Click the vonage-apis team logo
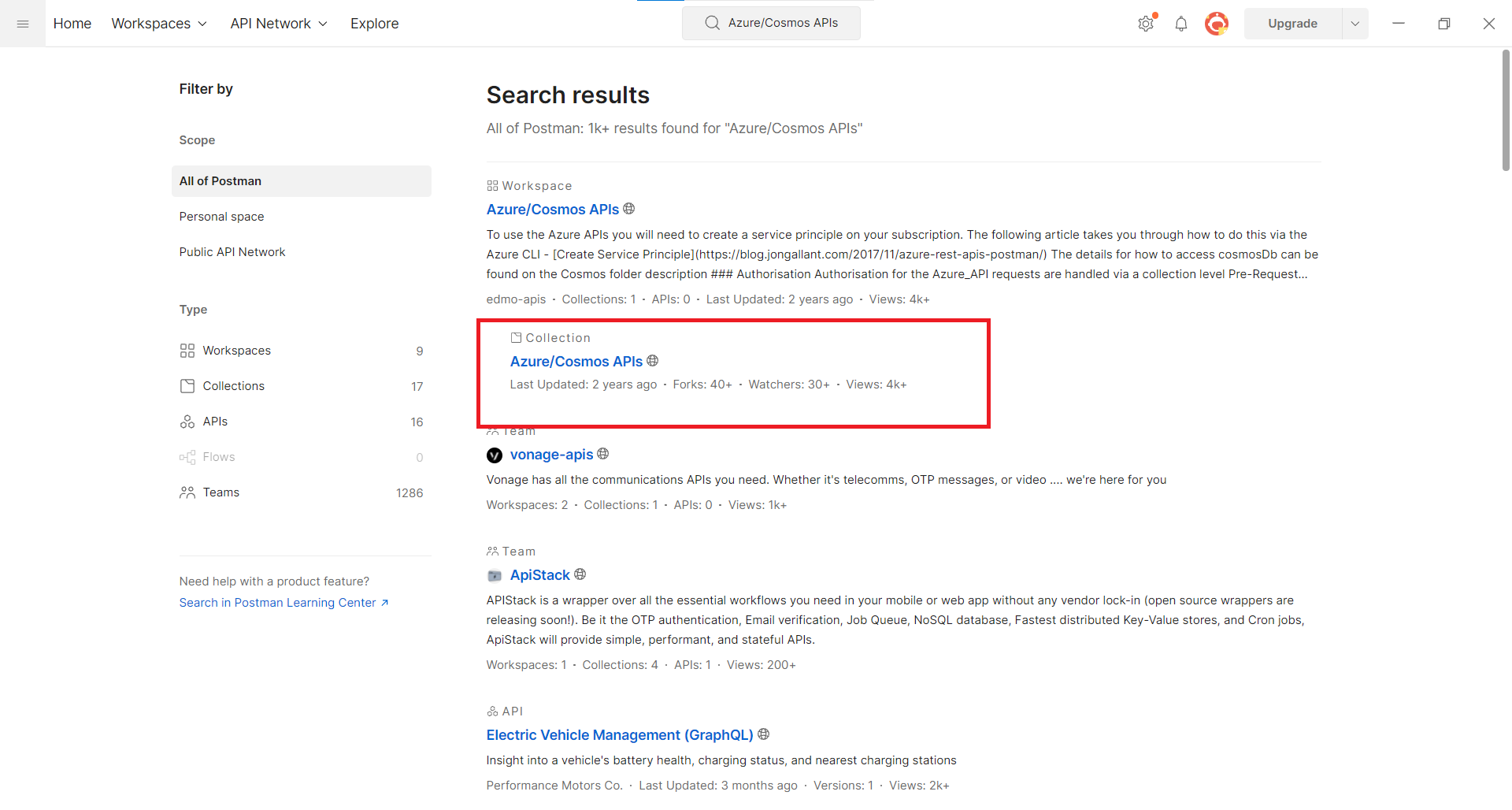Image resolution: width=1512 pixels, height=810 pixels. pyautogui.click(x=495, y=455)
